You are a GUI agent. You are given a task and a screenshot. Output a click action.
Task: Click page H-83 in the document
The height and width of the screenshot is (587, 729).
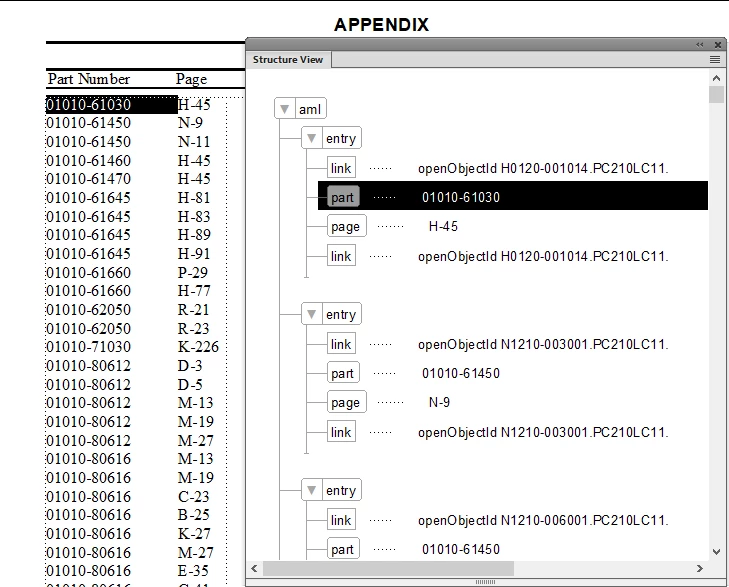(194, 217)
